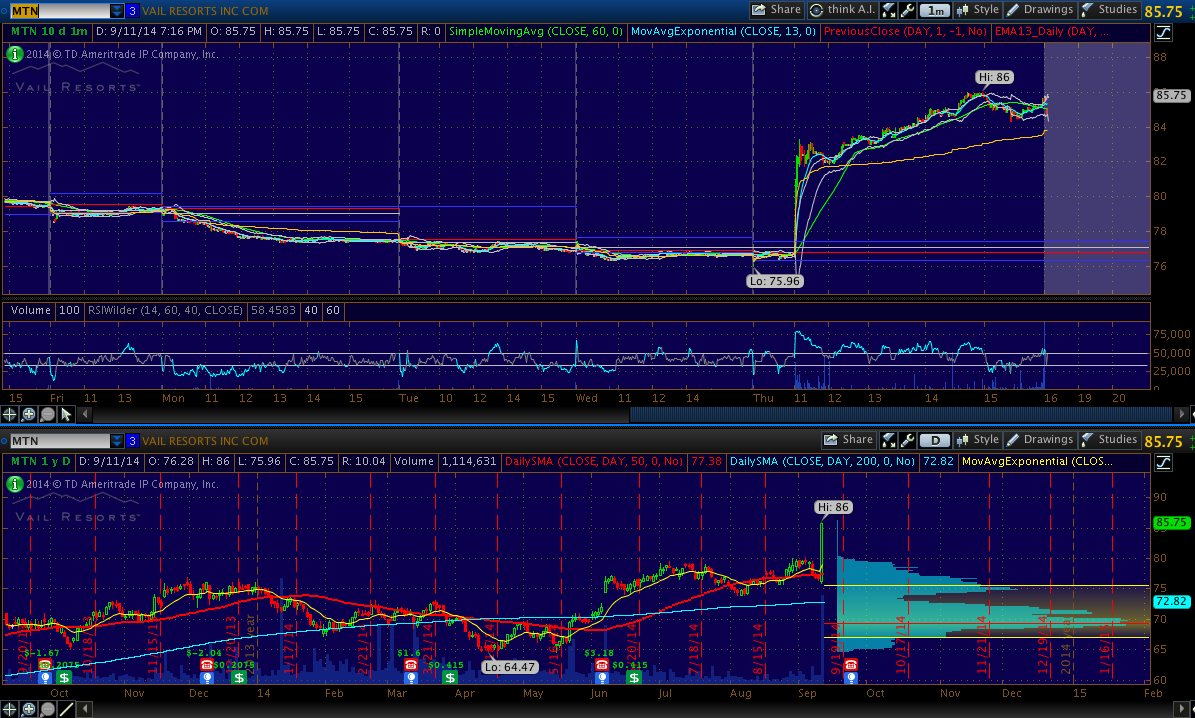Click the Share button in top chart

pyautogui.click(x=776, y=10)
